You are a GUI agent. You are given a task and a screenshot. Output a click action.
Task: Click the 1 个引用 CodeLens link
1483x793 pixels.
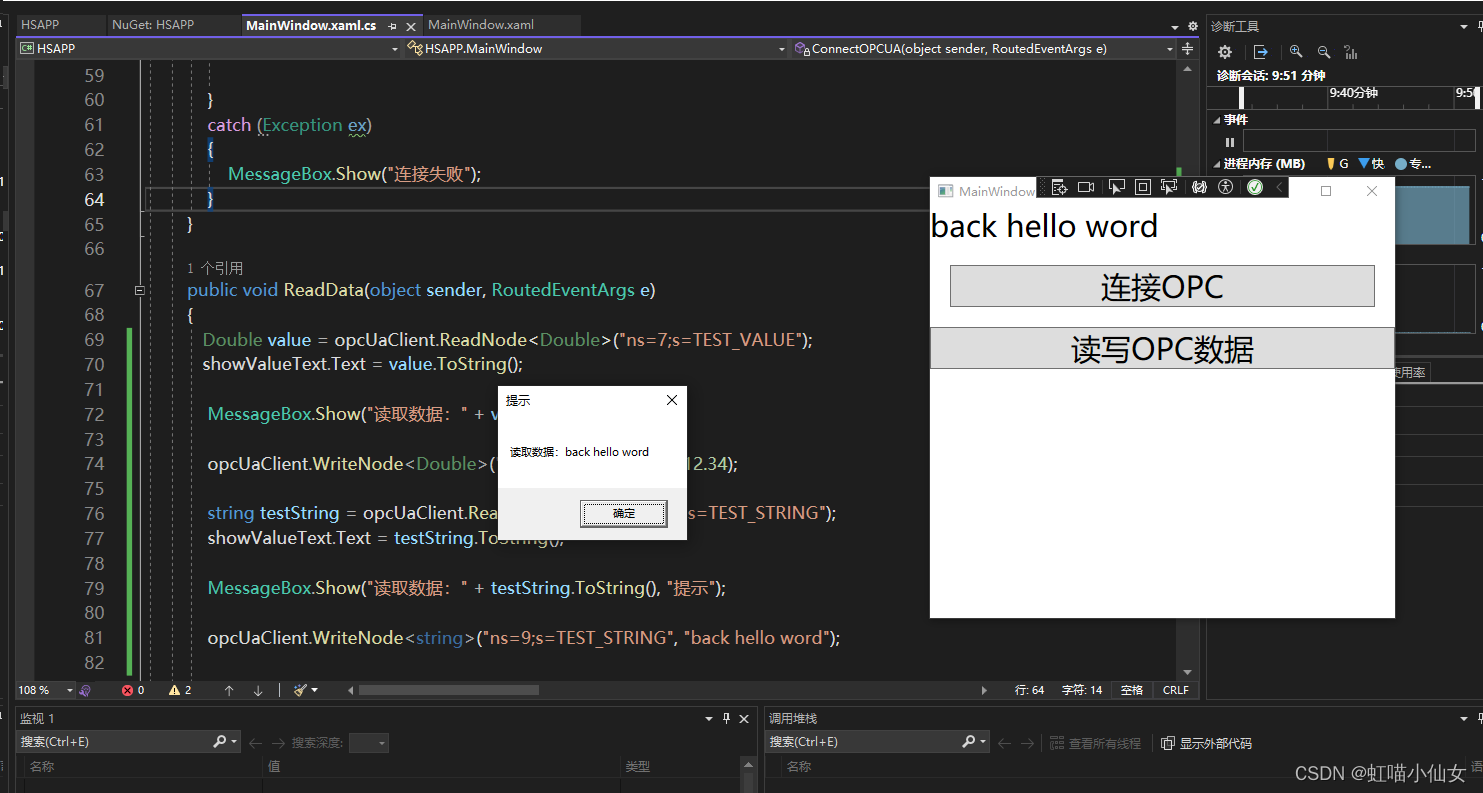(215, 268)
